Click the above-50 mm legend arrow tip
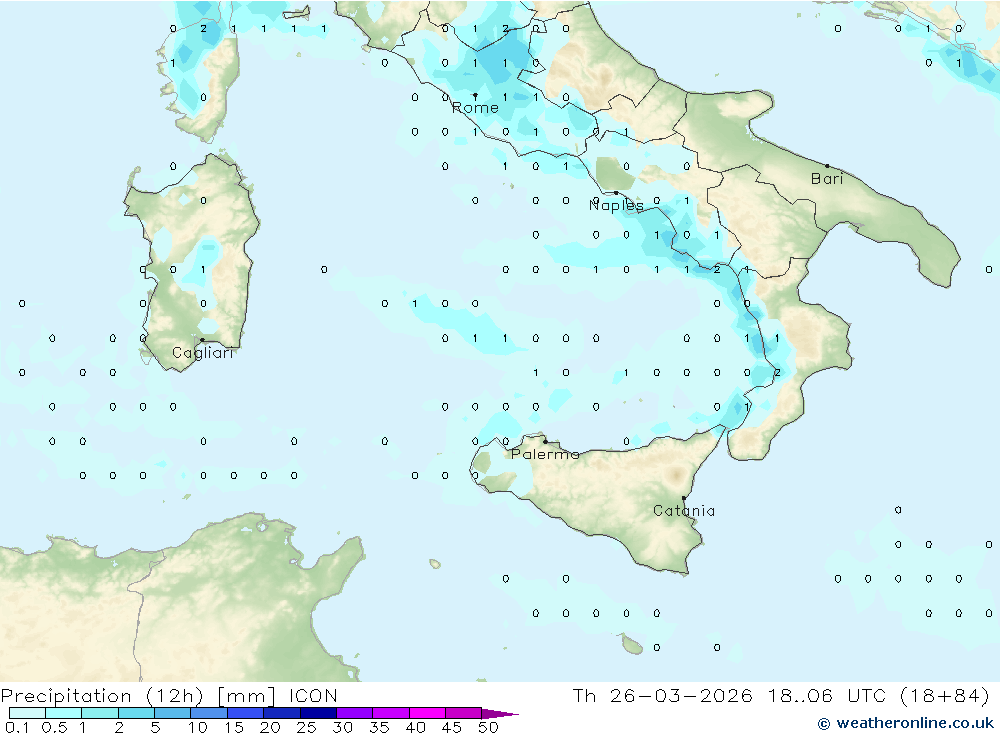The width and height of the screenshot is (1000, 733). pyautogui.click(x=500, y=714)
